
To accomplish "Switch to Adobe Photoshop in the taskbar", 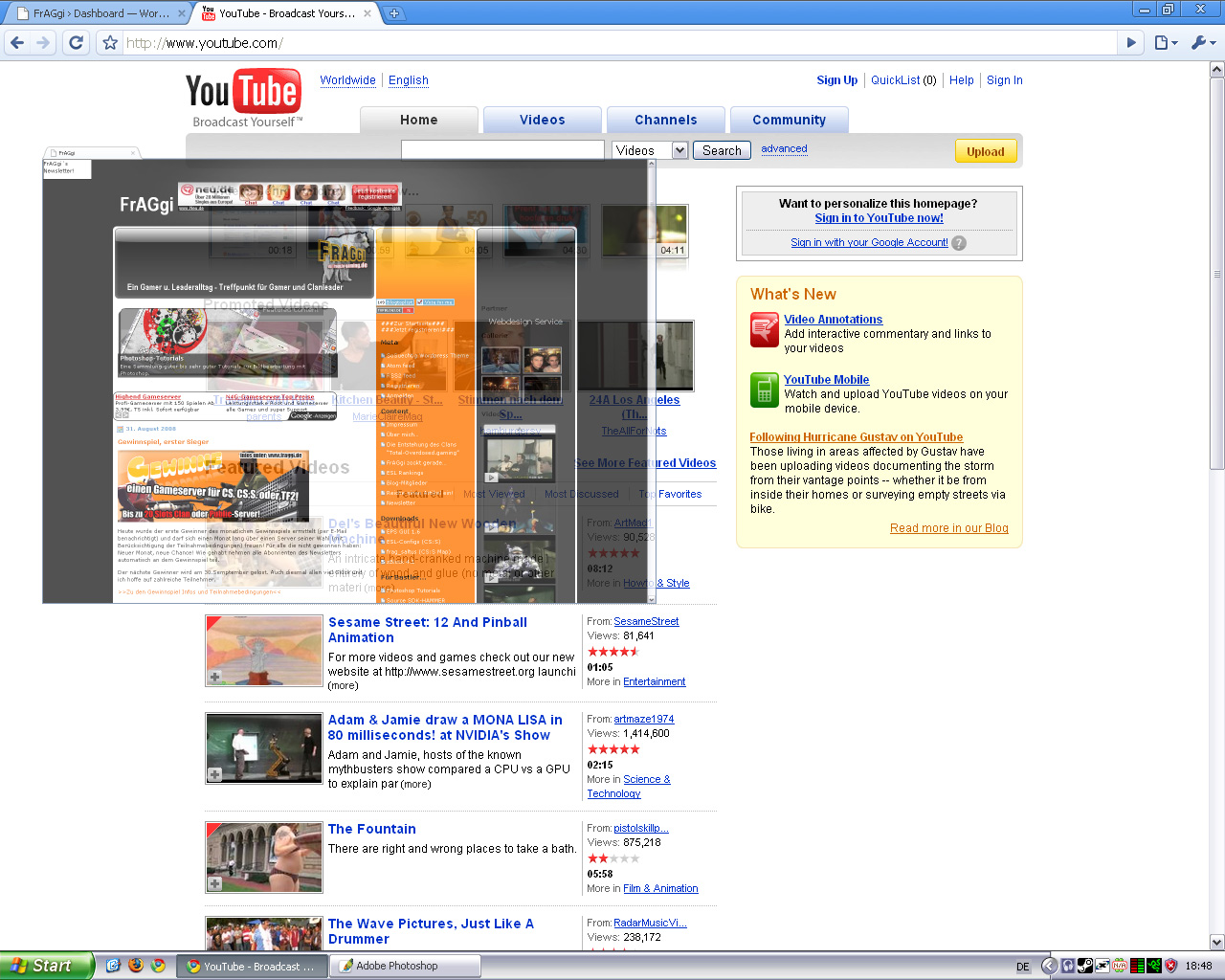I will 406,967.
